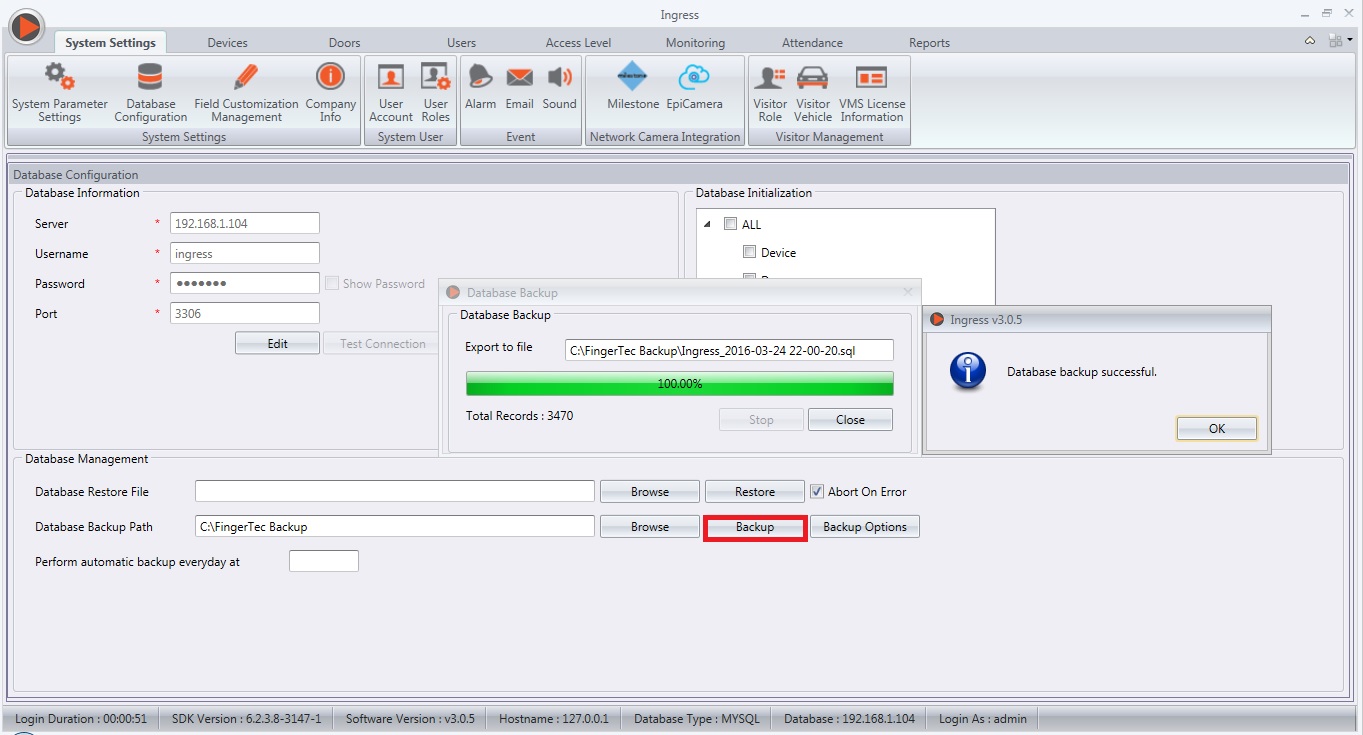1363x735 pixels.
Task: Click OK in the Ingress v3.0.5 message box
Action: coord(1216,428)
